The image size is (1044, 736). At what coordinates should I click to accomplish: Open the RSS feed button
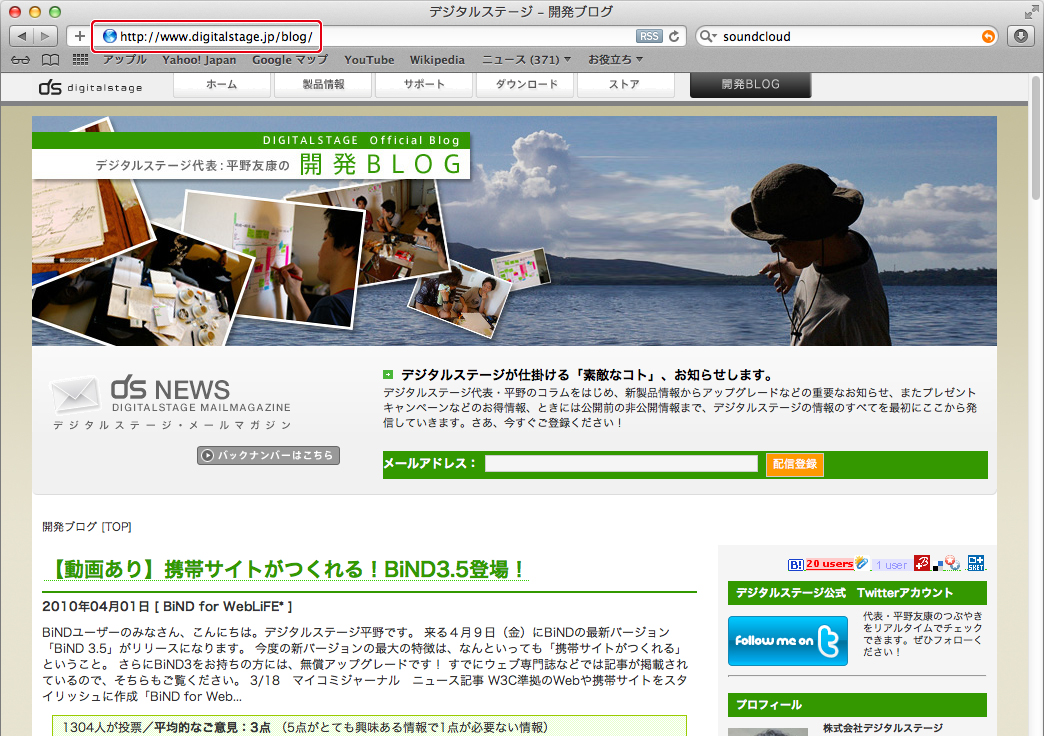pyautogui.click(x=649, y=36)
